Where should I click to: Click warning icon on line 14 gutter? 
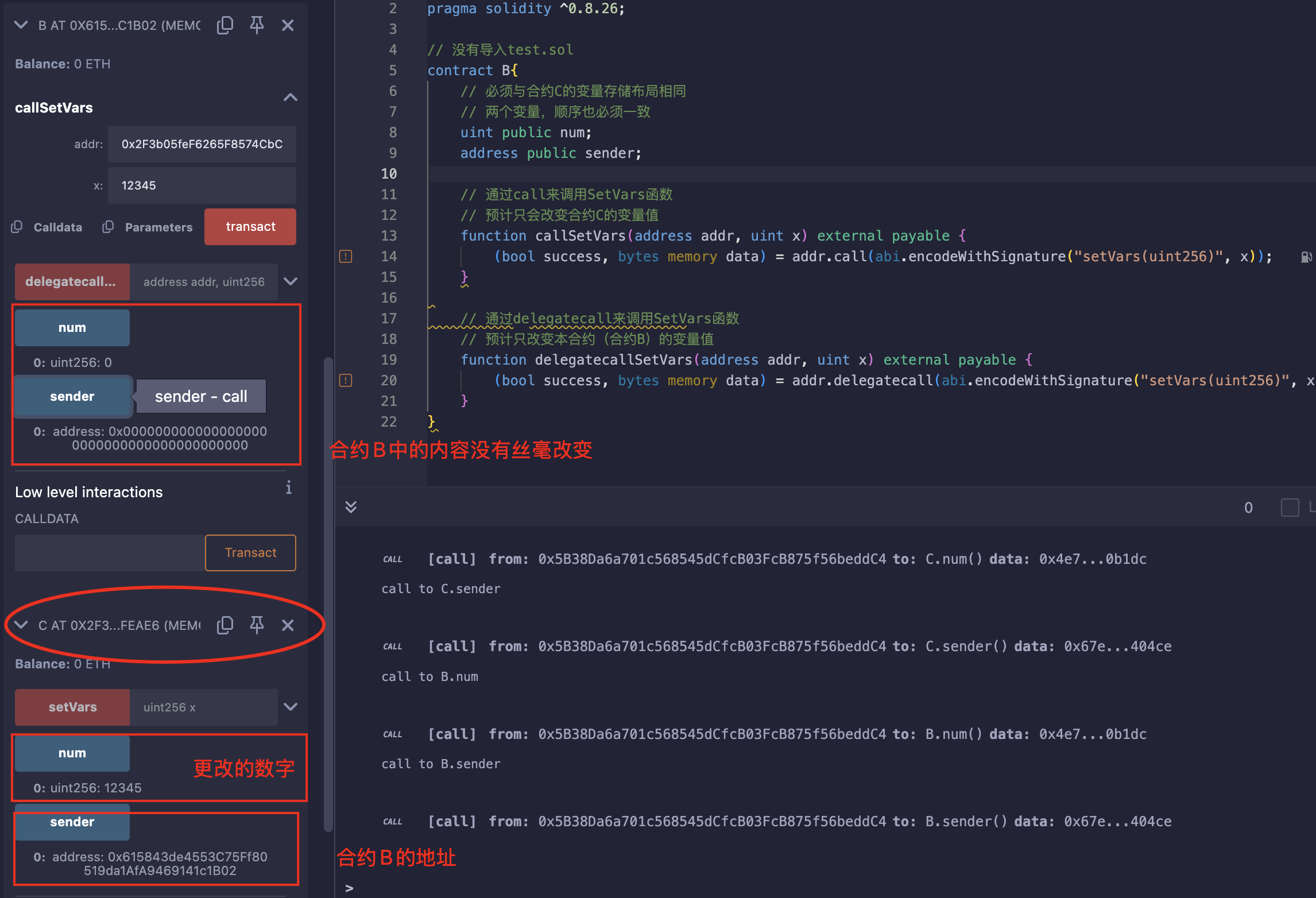[346, 257]
